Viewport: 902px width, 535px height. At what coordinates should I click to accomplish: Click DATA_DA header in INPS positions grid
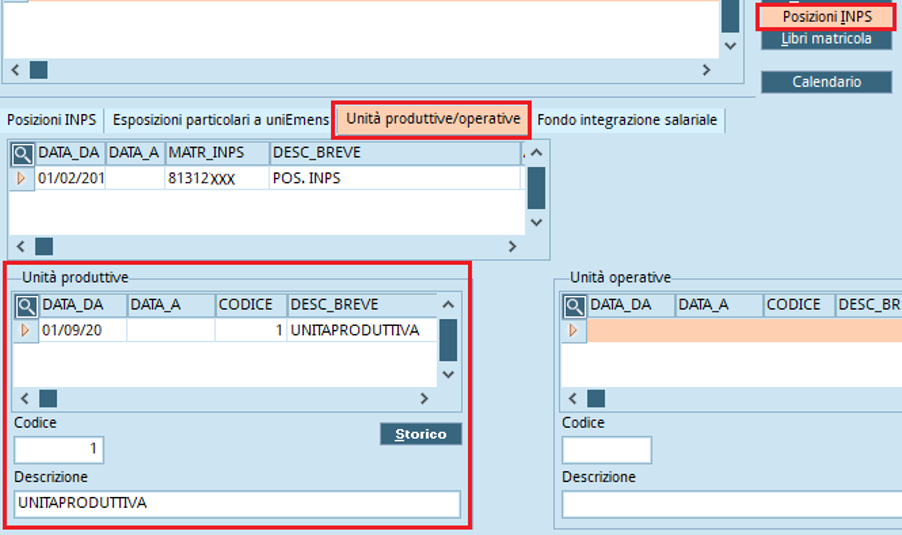(70, 153)
